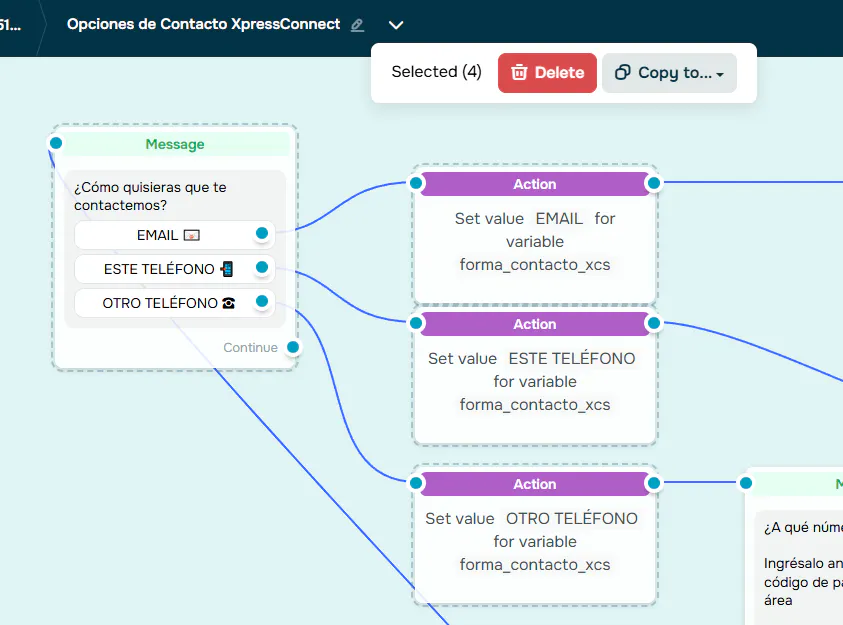Click input connector of EMAIL Action node

pyautogui.click(x=415, y=183)
